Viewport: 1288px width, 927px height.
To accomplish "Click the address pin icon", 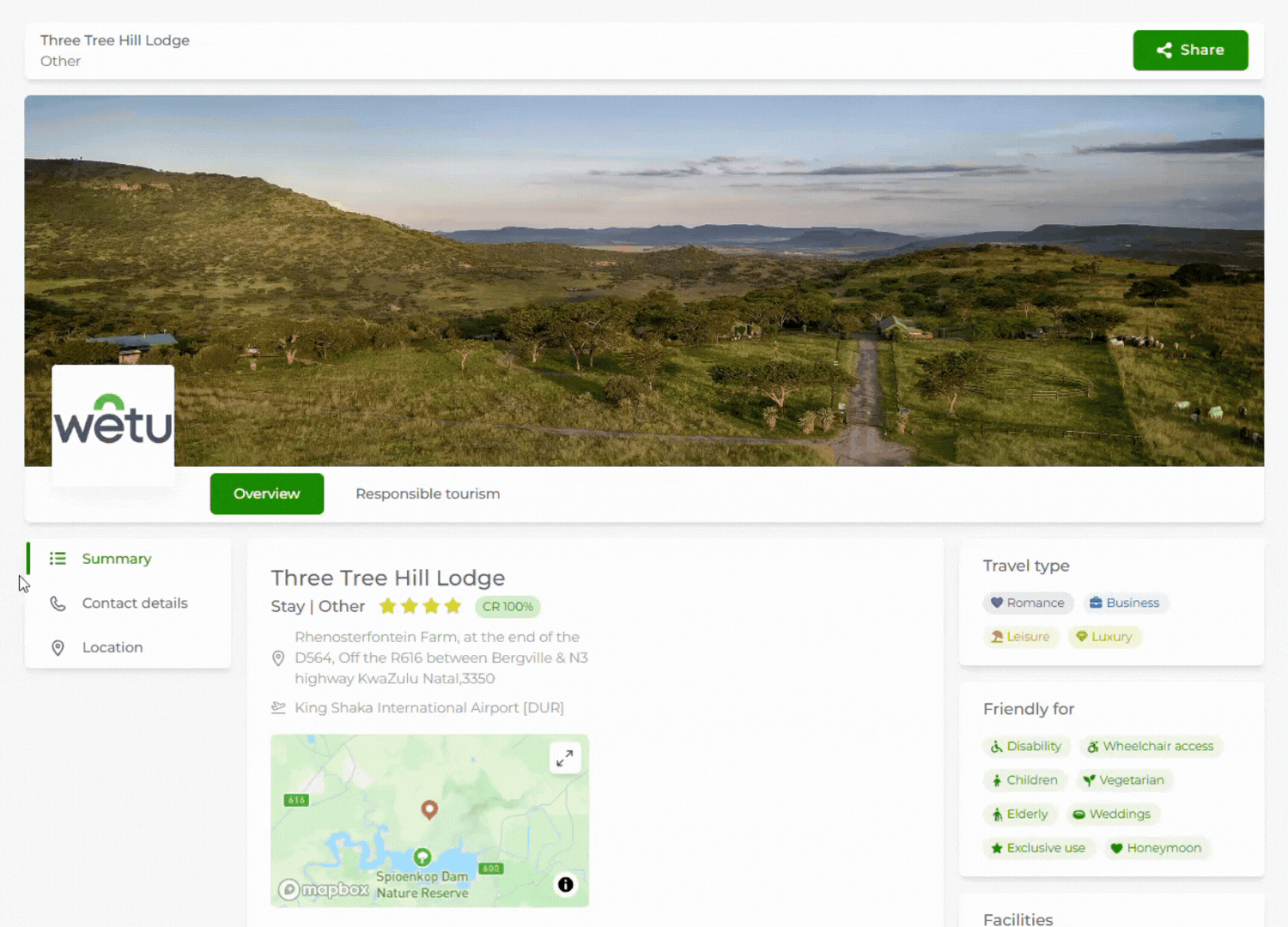I will 278,658.
